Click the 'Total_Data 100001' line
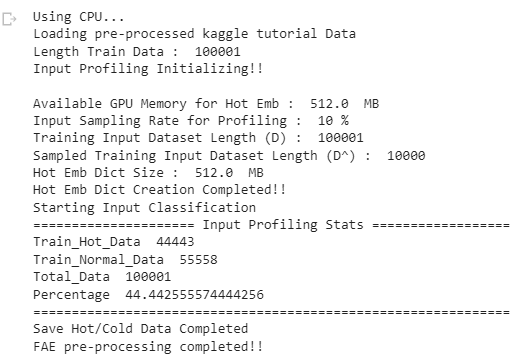 (102, 277)
